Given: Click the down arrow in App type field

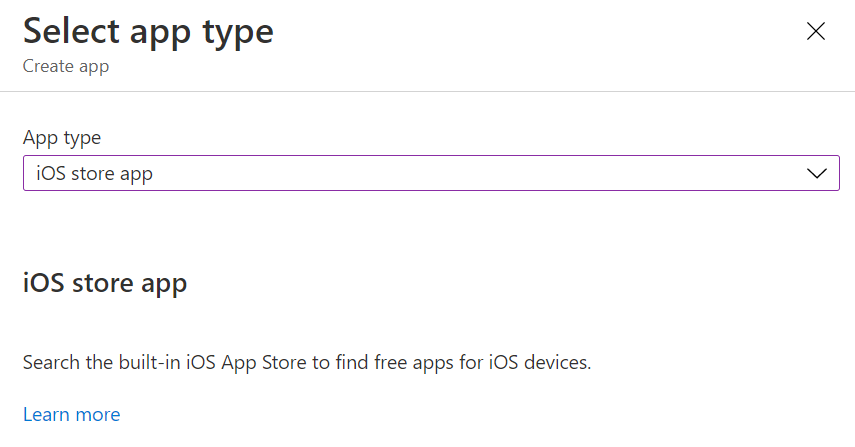Looking at the screenshot, I should 816,173.
